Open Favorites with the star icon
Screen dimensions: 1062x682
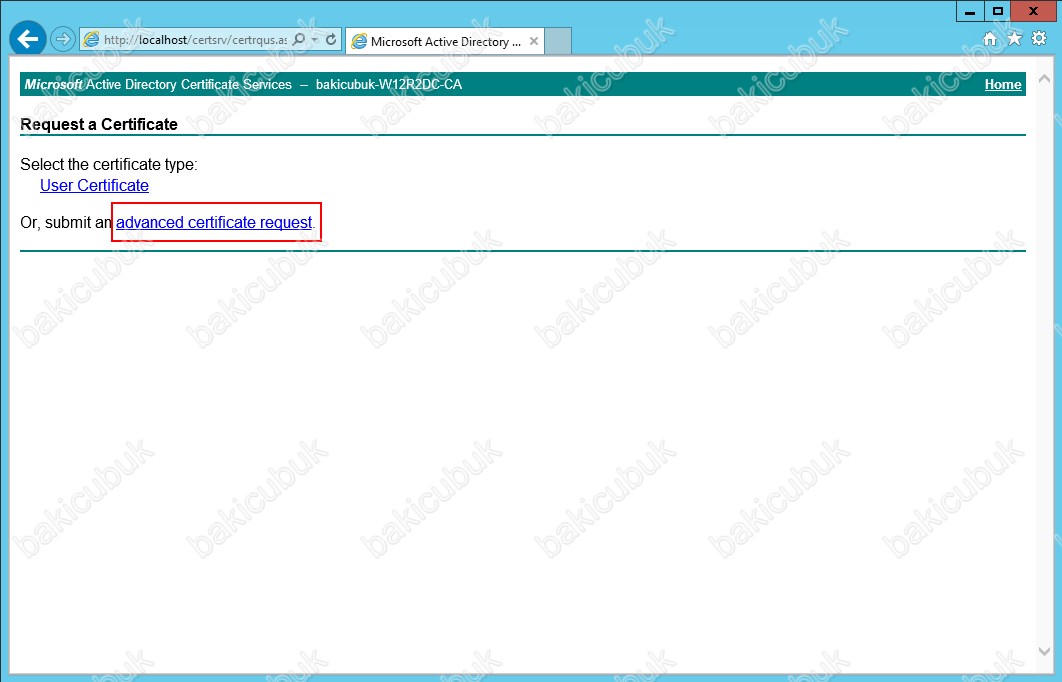(x=1014, y=39)
